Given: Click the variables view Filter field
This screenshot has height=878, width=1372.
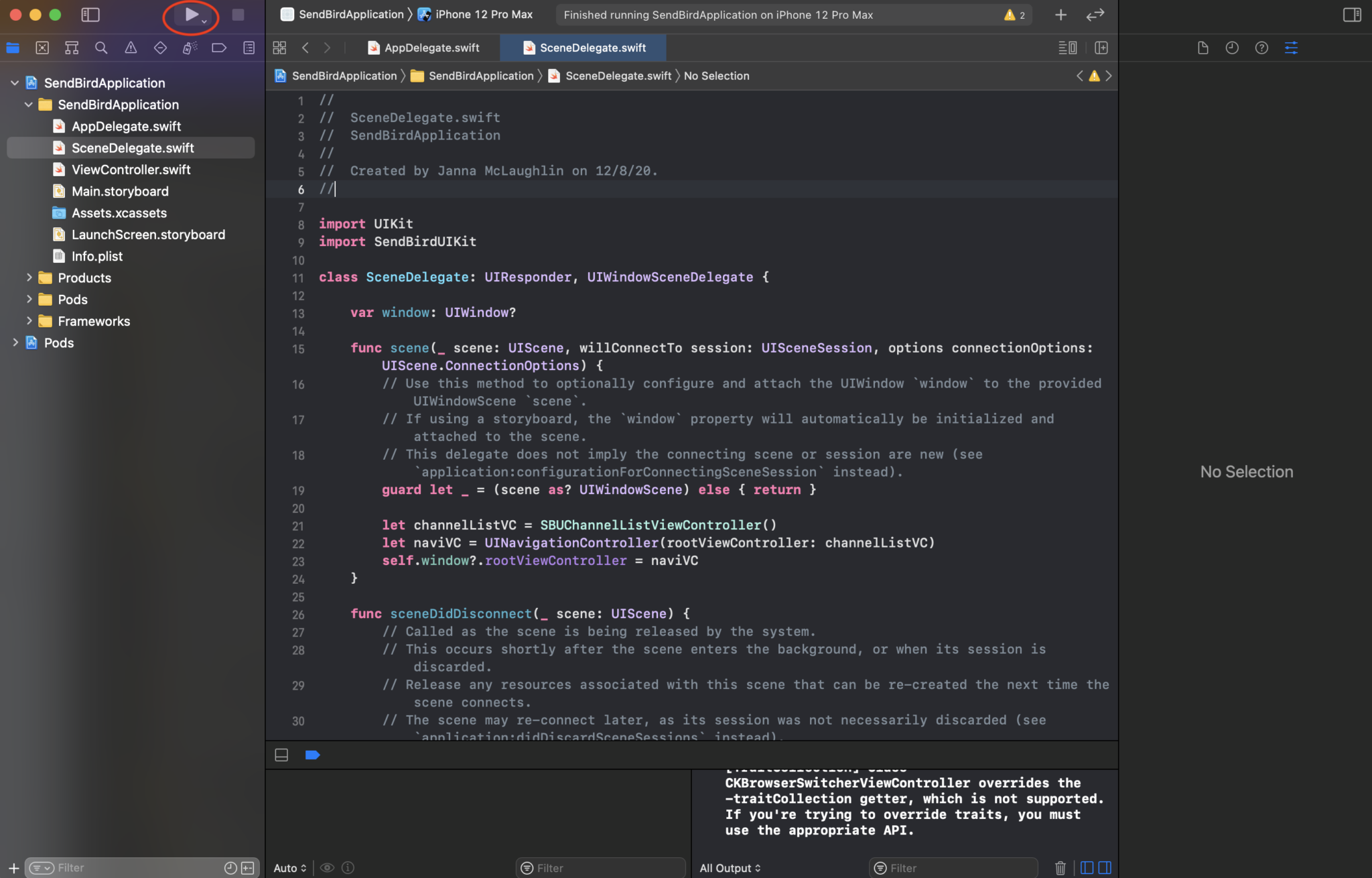Looking at the screenshot, I should 601,868.
